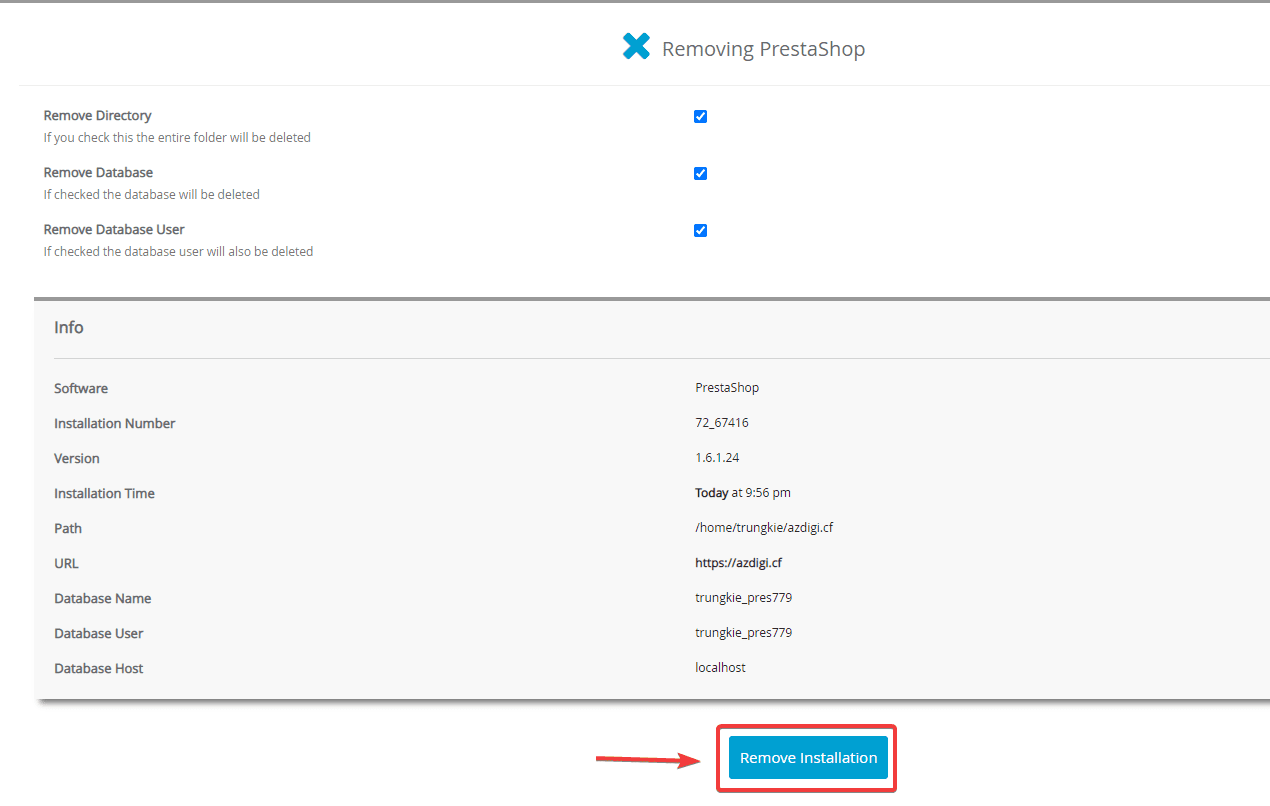Click the Database User value trungkie_pres779
The width and height of the screenshot is (1270, 806).
743,633
